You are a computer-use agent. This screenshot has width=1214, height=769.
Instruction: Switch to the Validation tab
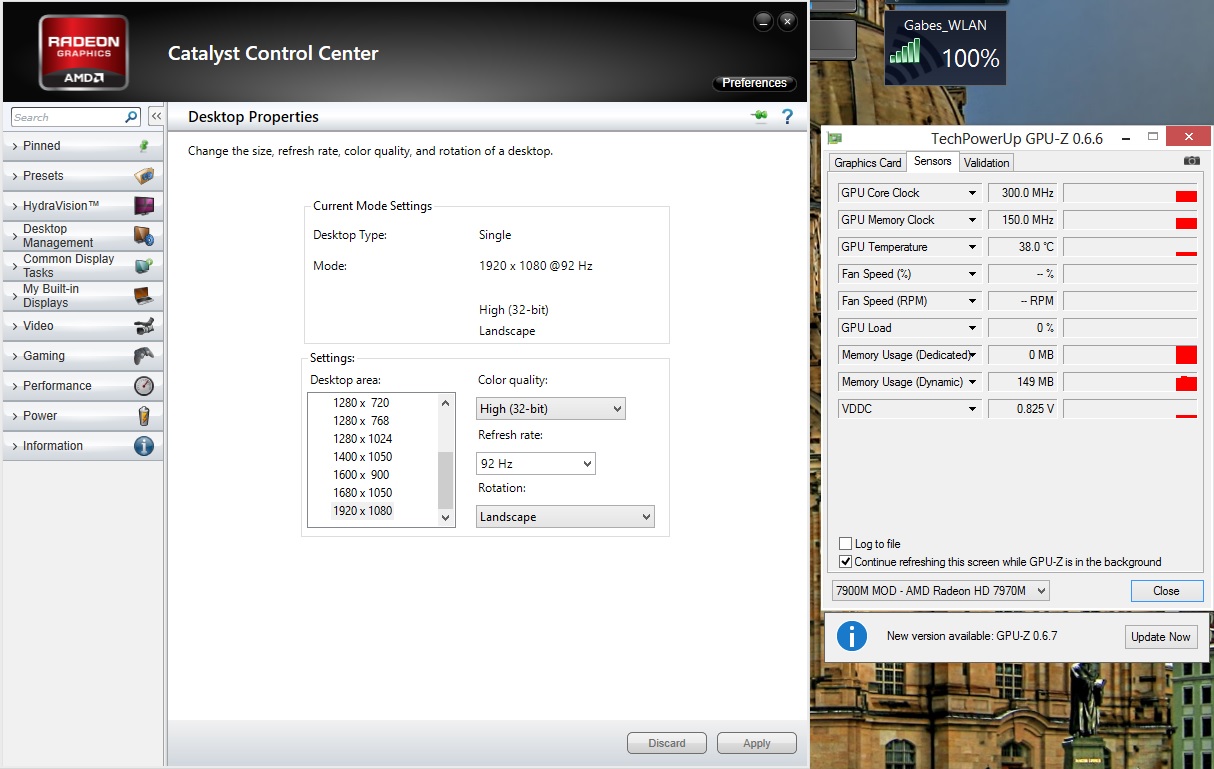[987, 163]
